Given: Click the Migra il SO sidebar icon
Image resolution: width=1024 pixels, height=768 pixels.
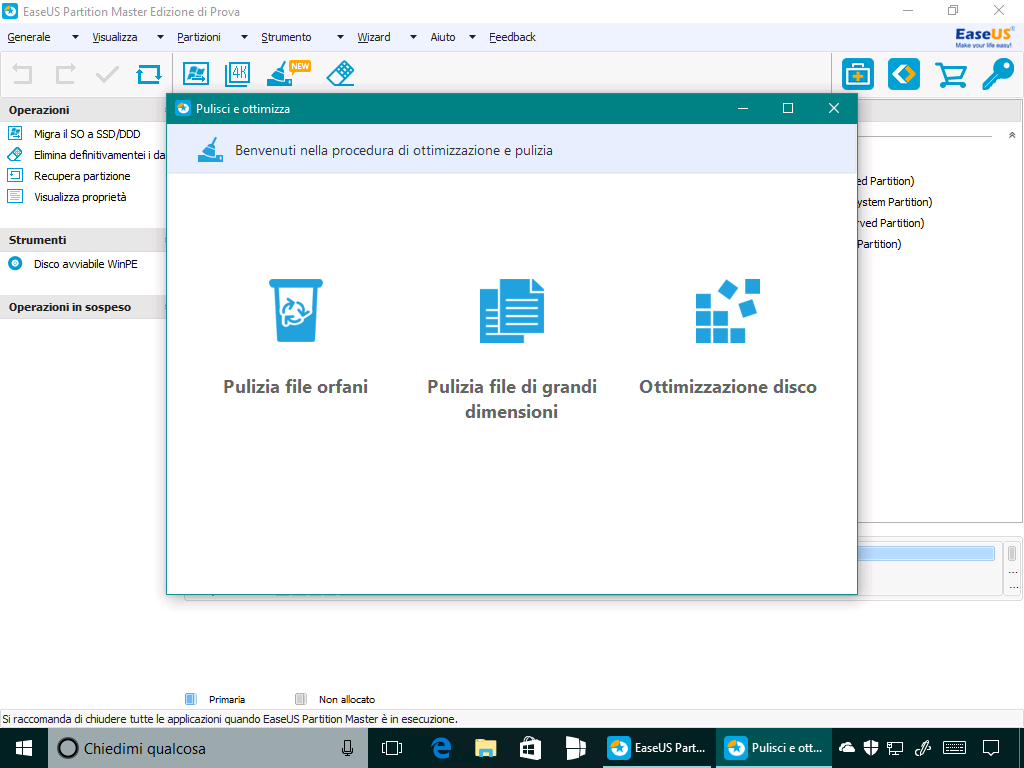Looking at the screenshot, I should 15,134.
